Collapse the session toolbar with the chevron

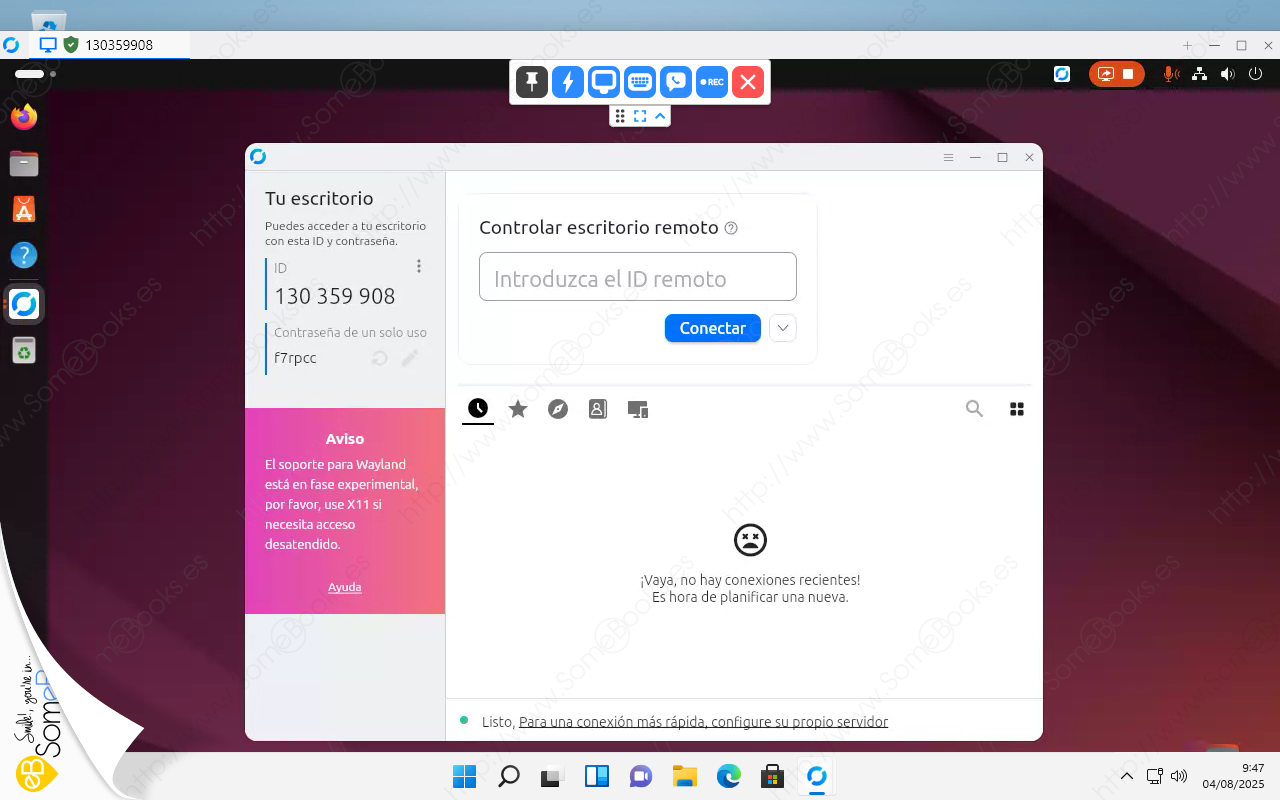660,116
